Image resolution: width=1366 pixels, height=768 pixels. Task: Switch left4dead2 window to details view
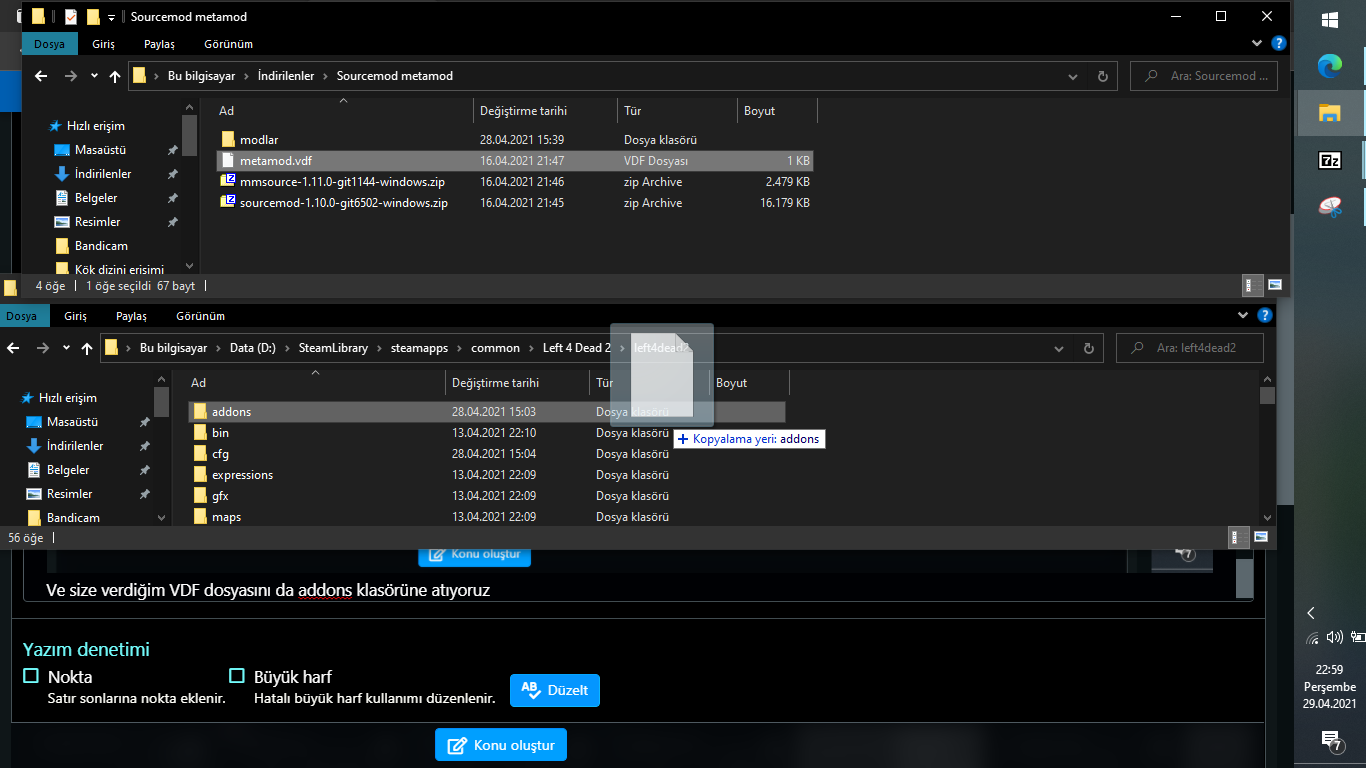[1238, 537]
